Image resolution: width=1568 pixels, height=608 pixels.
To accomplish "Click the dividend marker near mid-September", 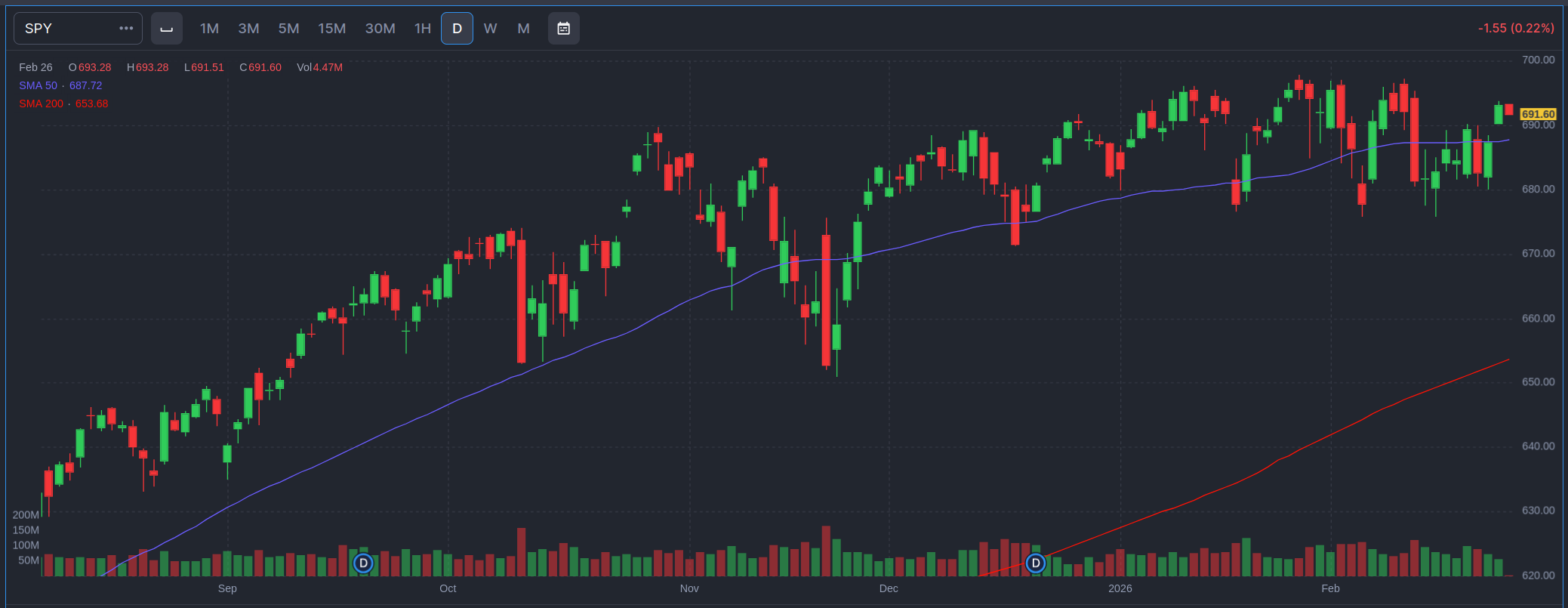I will pyautogui.click(x=363, y=563).
